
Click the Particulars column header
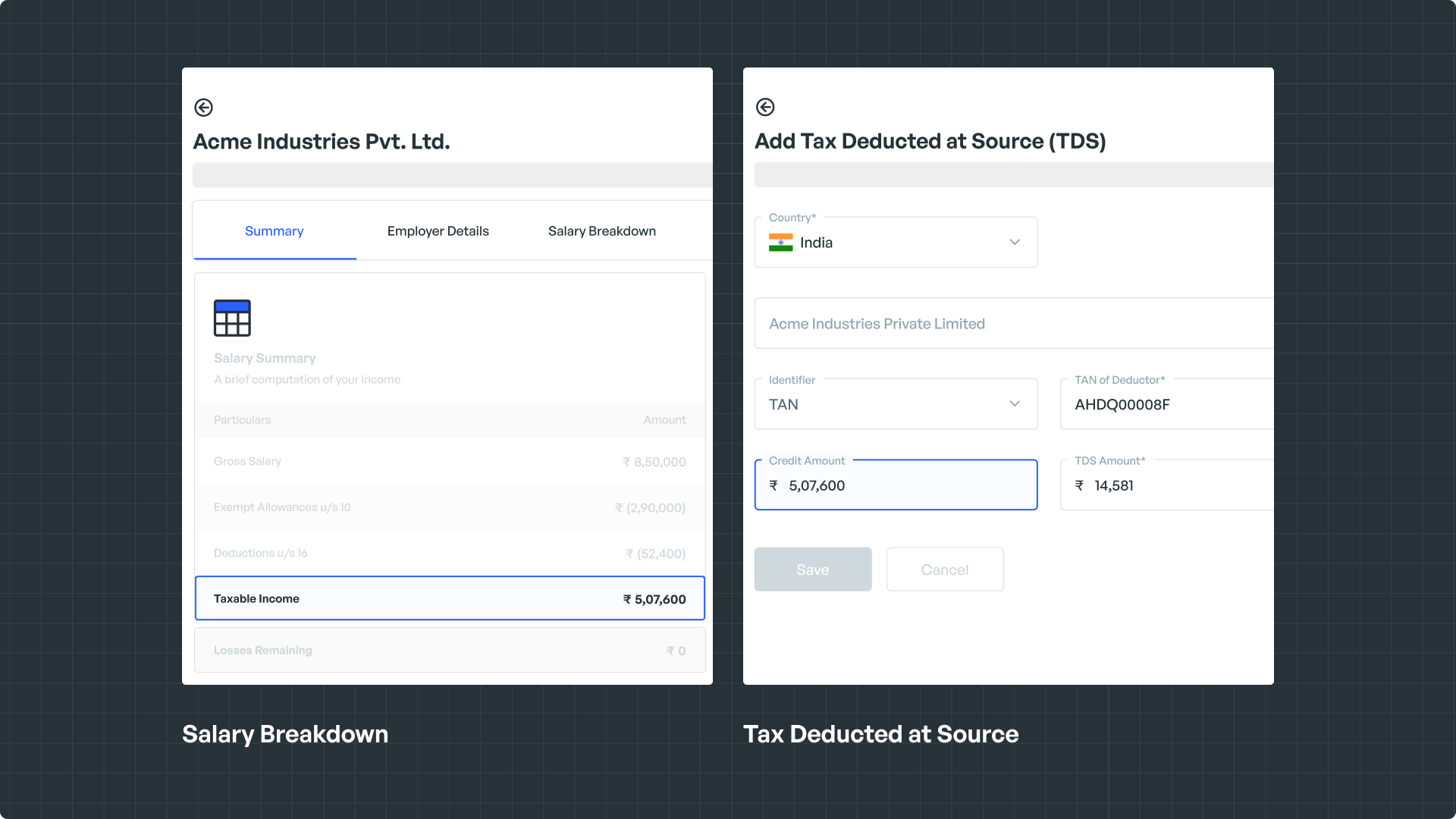[242, 420]
